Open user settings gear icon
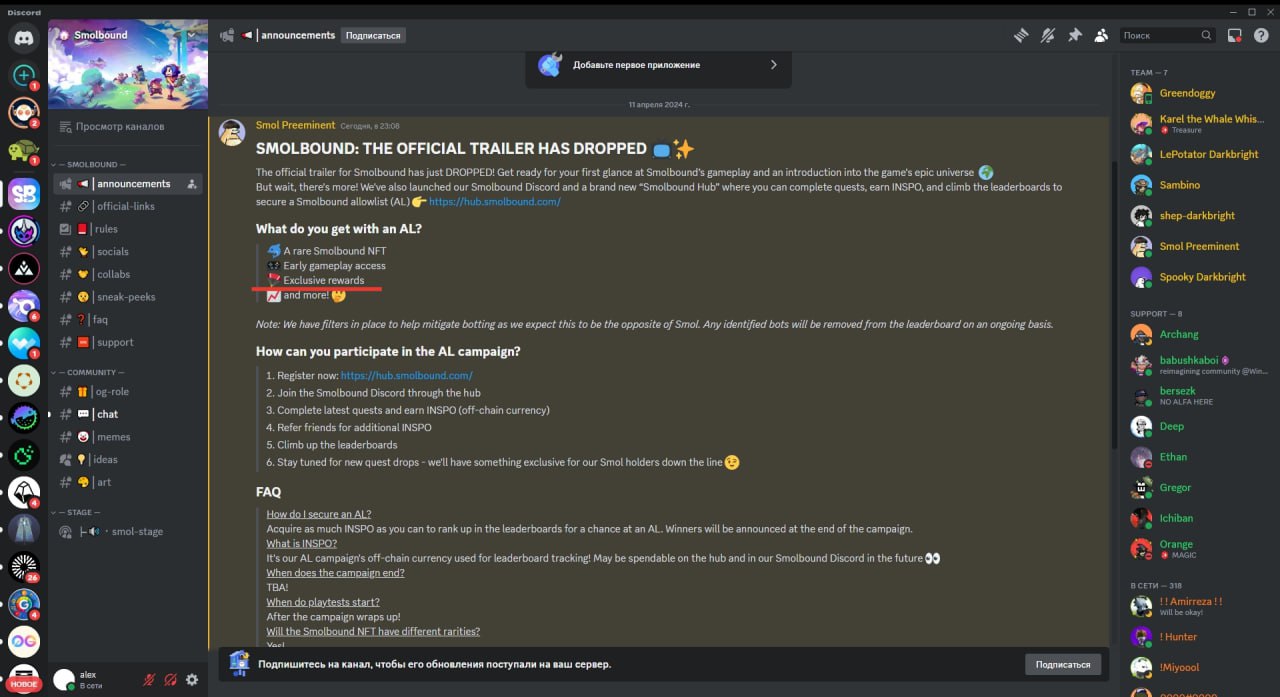The width and height of the screenshot is (1280, 697). point(192,680)
